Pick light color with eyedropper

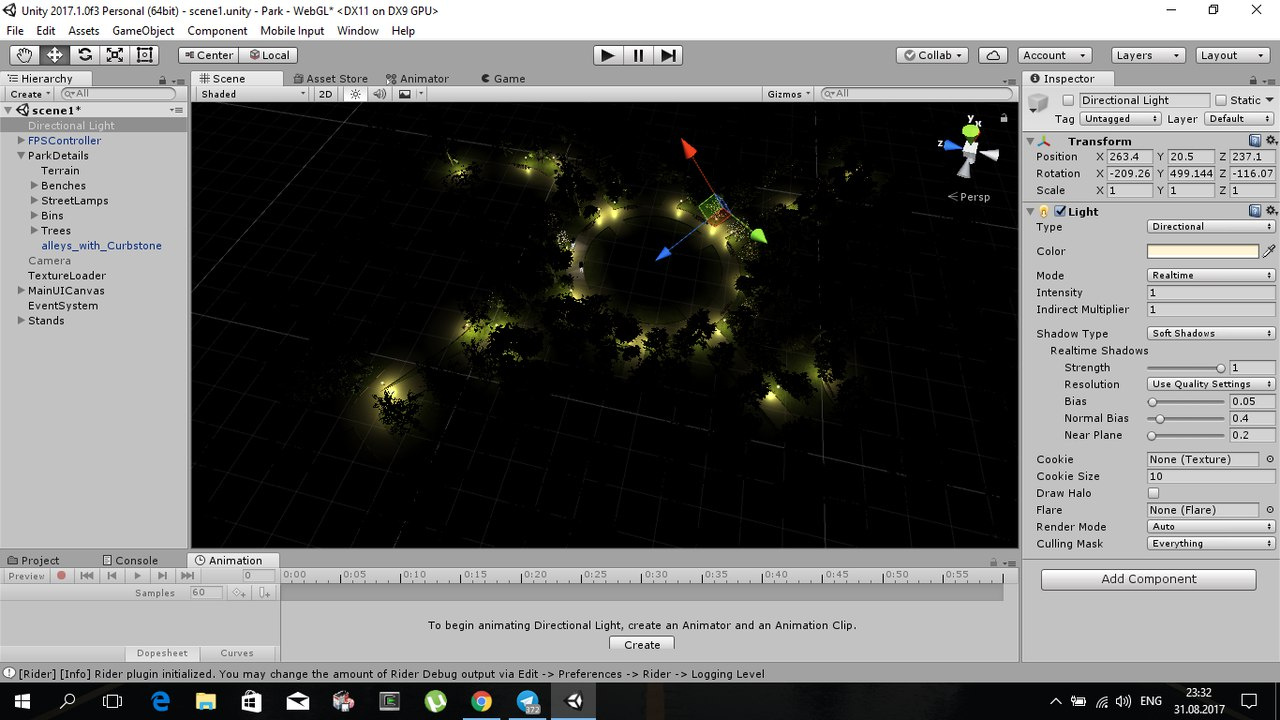click(x=1269, y=251)
